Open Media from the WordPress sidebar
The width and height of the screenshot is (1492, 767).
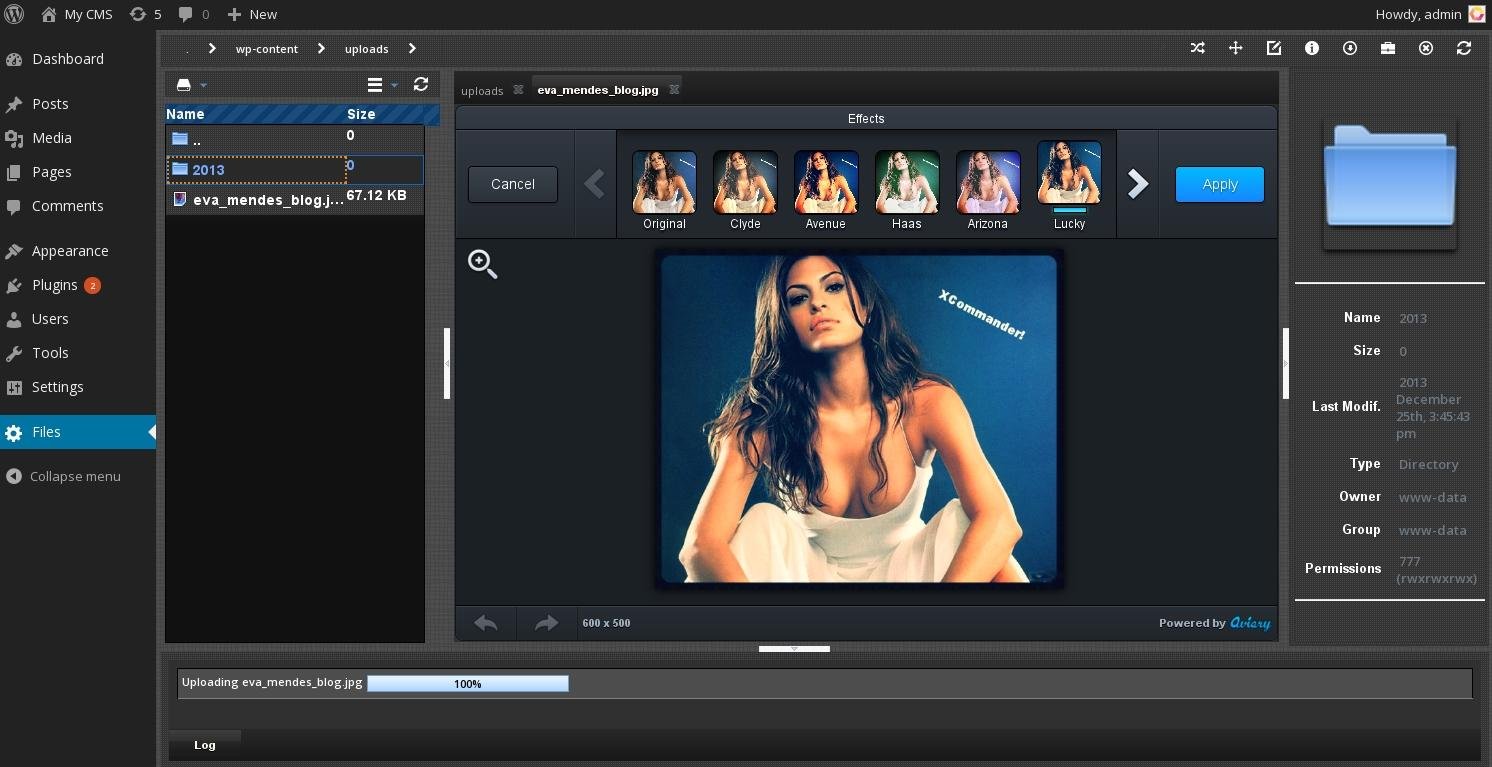point(51,138)
